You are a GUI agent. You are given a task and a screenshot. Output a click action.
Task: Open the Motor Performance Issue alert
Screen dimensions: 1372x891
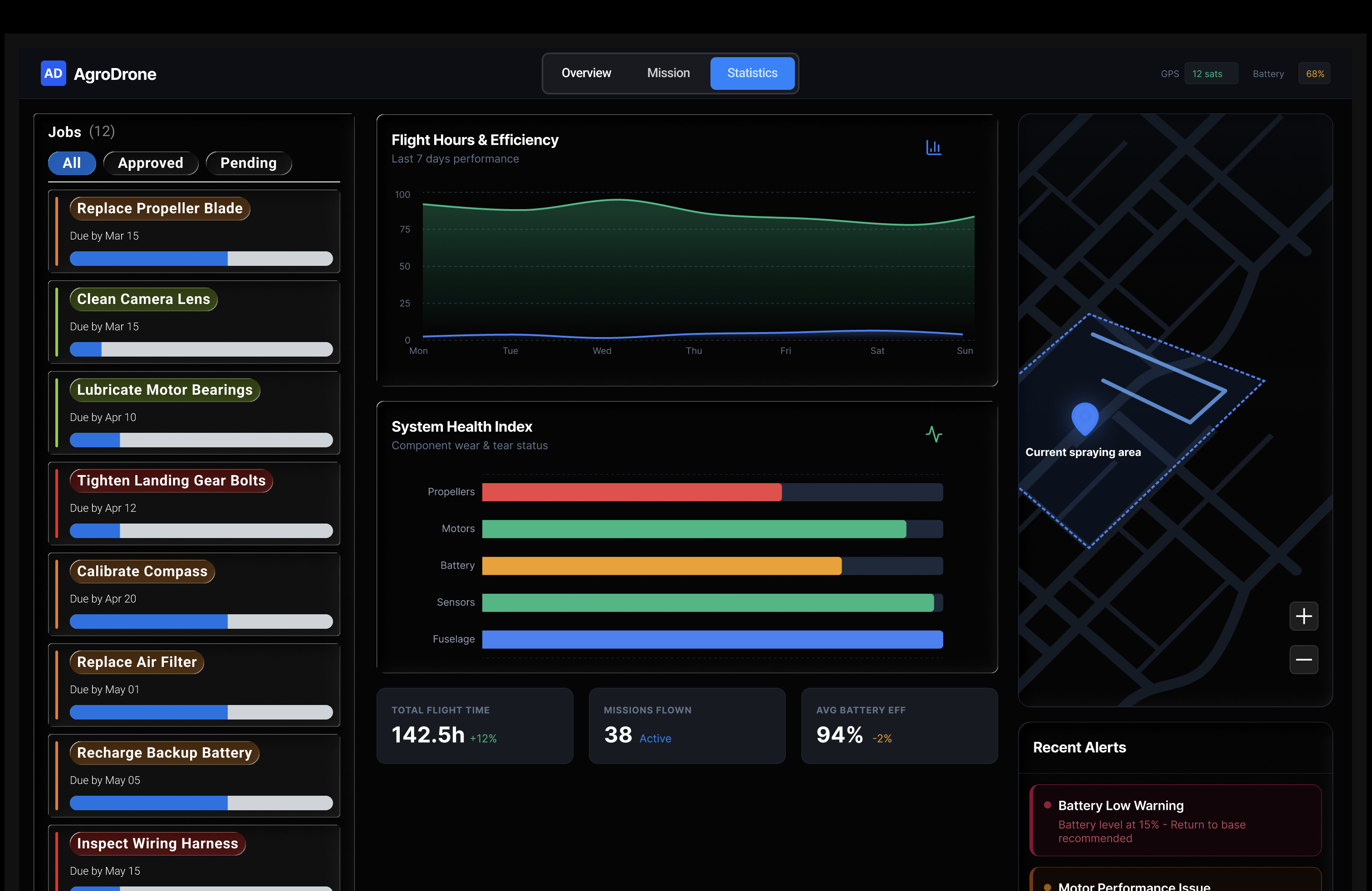[x=1176, y=880]
